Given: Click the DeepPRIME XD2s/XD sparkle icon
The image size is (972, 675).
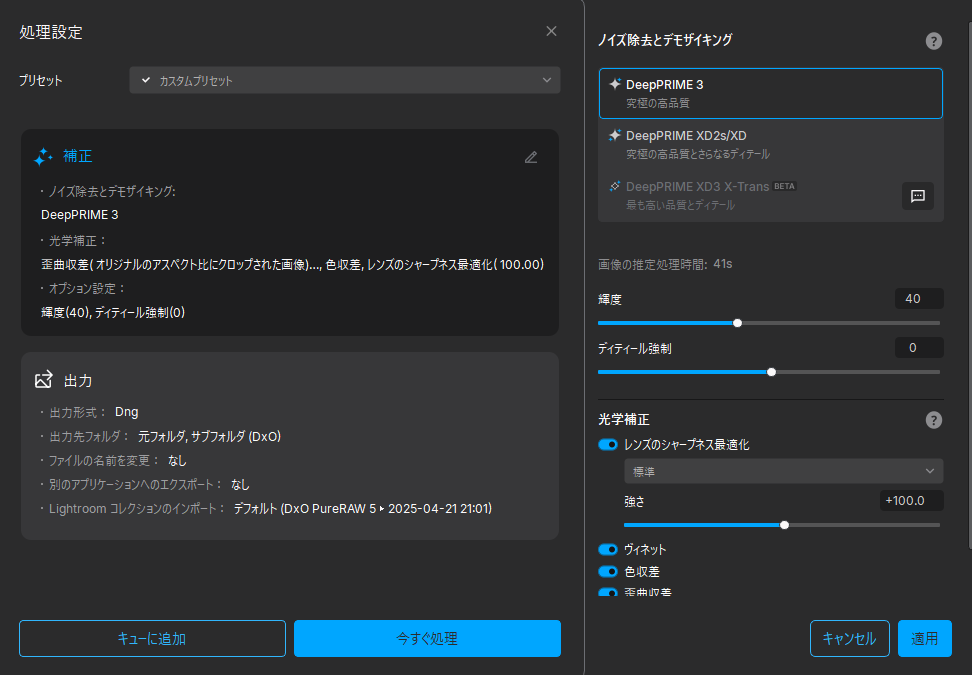Looking at the screenshot, I should point(614,135).
